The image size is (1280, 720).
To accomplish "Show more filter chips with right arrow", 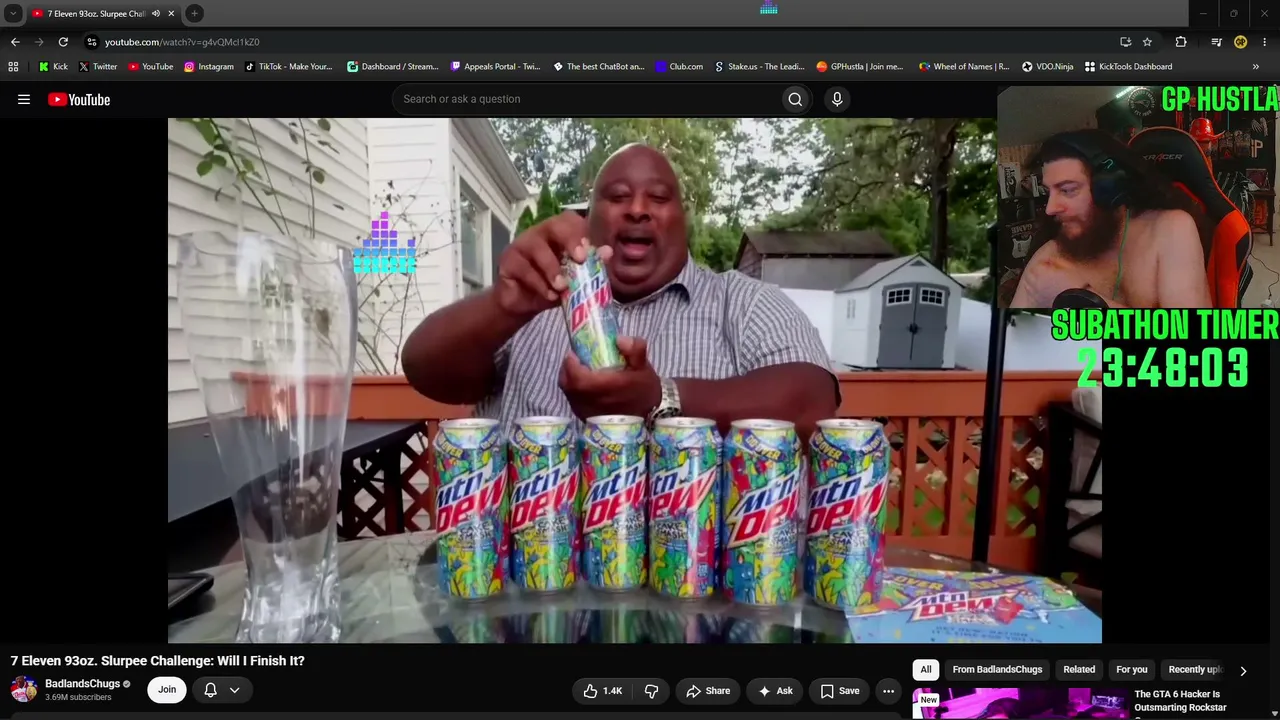I will (x=1243, y=671).
